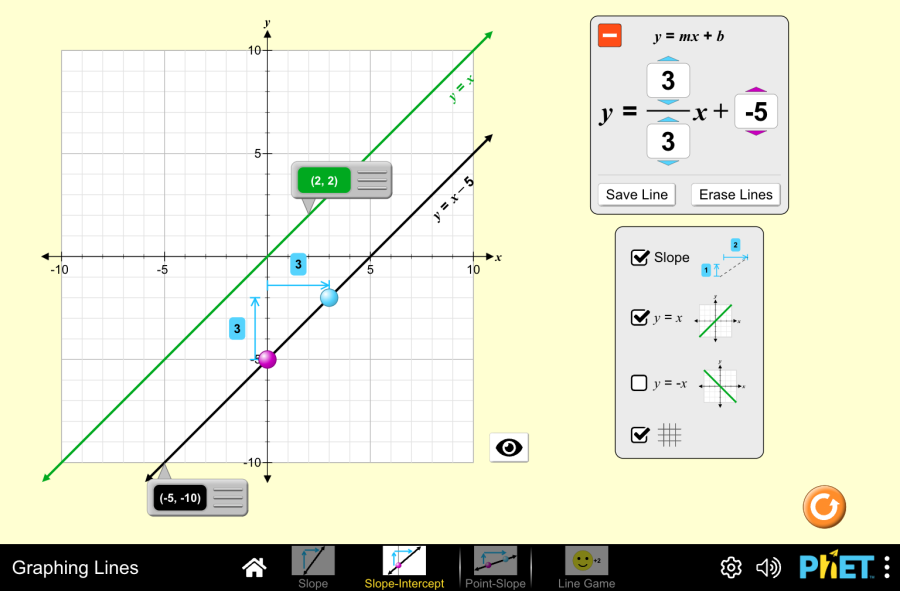Switch to the Point-Slope screen
The height and width of the screenshot is (591, 900).
point(496,560)
